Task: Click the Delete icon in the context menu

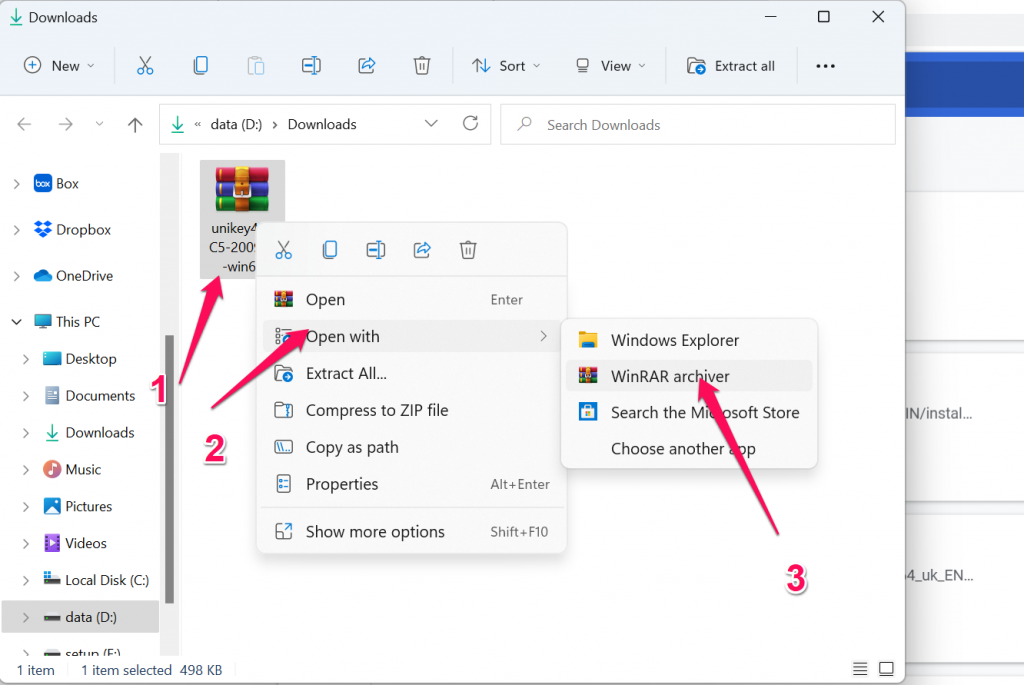Action: coord(468,250)
